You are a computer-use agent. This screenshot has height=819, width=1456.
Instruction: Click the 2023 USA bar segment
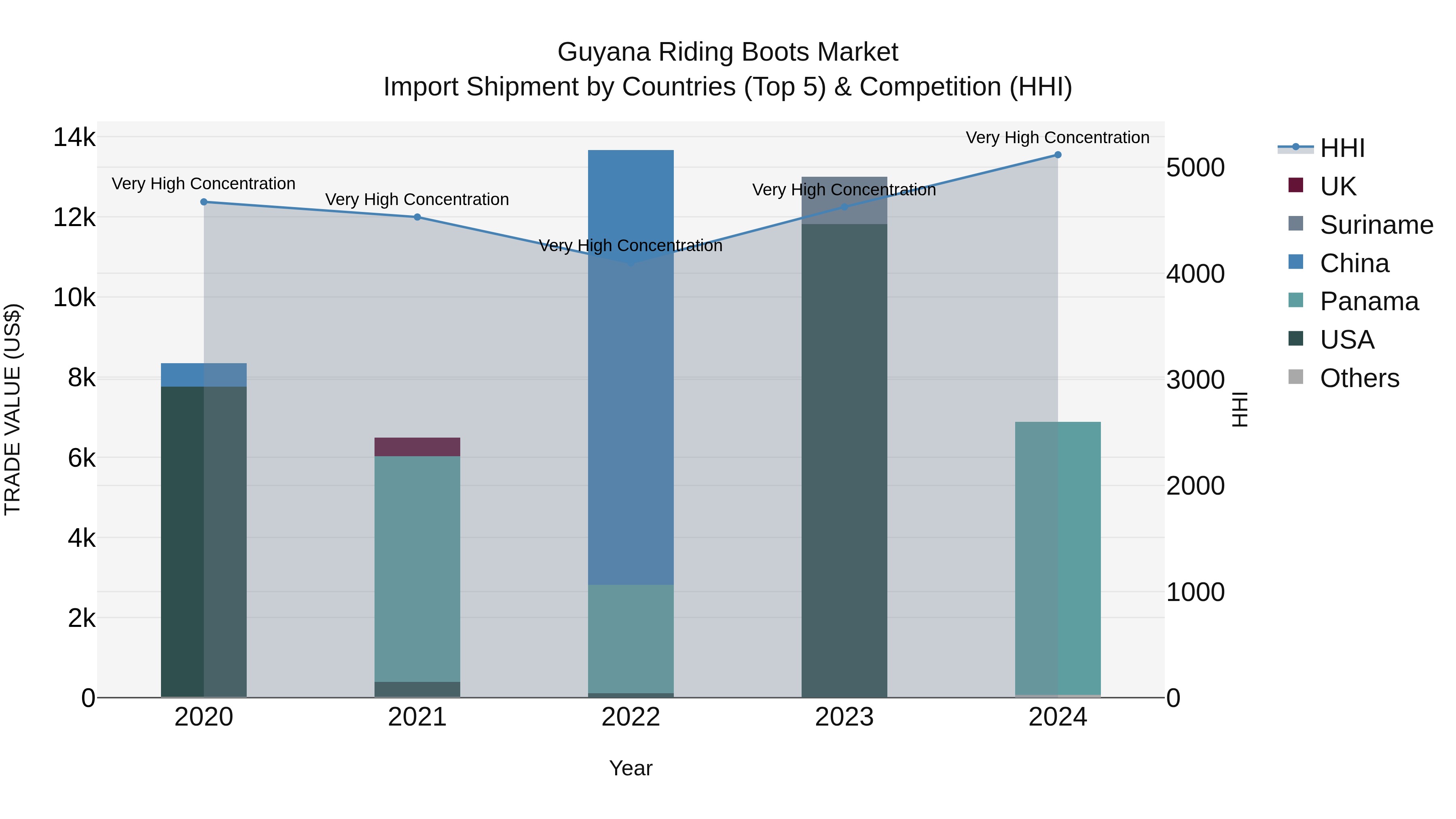pos(844,461)
